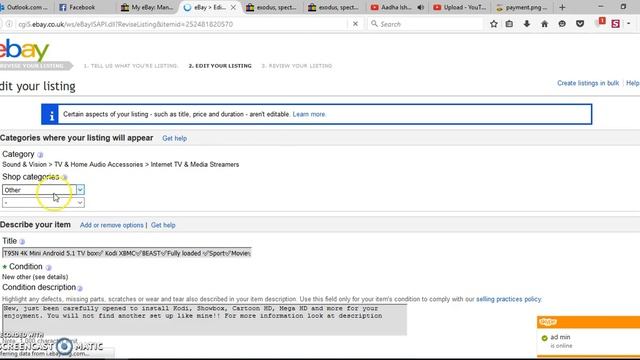Image resolution: width=640 pixels, height=360 pixels.
Task: Click the Help link at top right
Action: pyautogui.click(x=633, y=83)
